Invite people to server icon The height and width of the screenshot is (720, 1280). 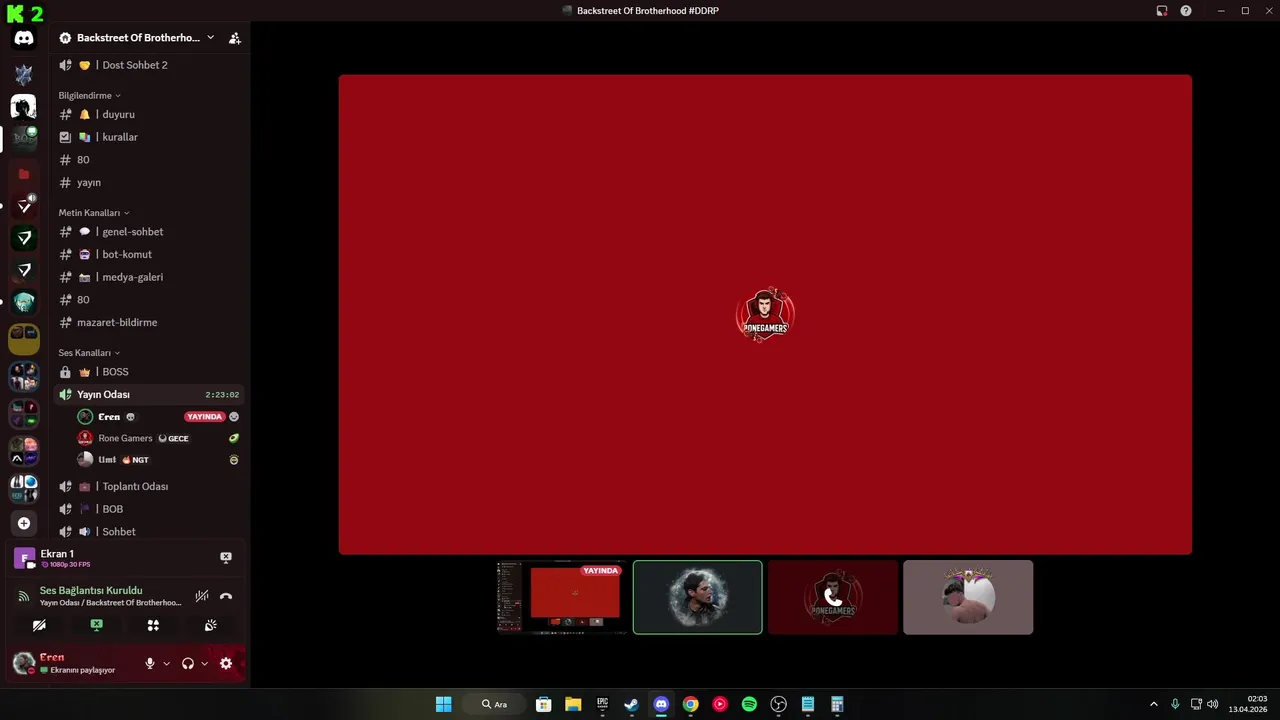click(x=234, y=38)
